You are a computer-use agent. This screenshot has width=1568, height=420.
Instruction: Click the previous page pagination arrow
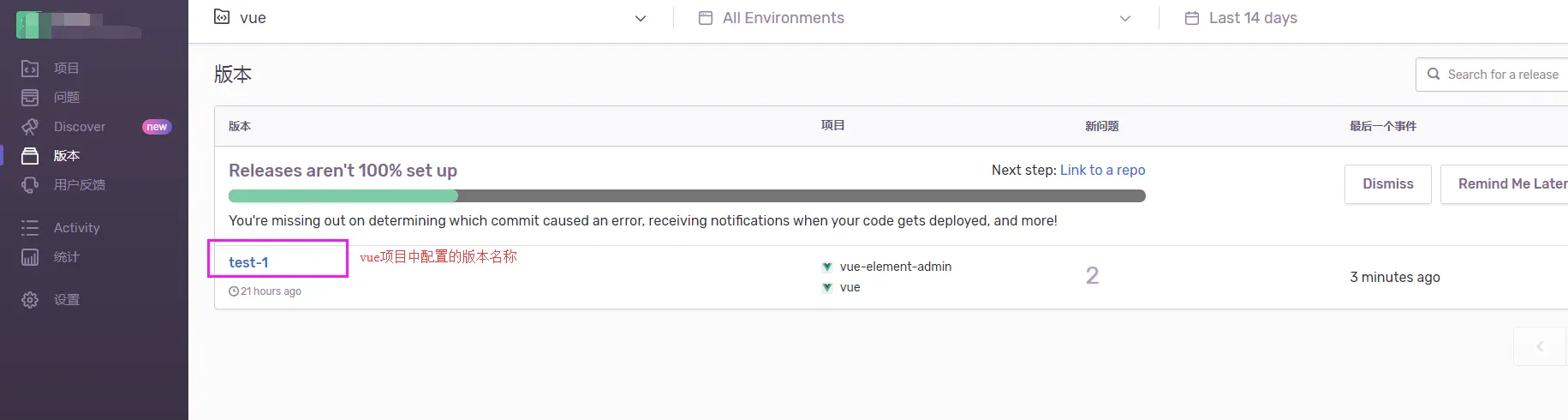pos(1539,346)
